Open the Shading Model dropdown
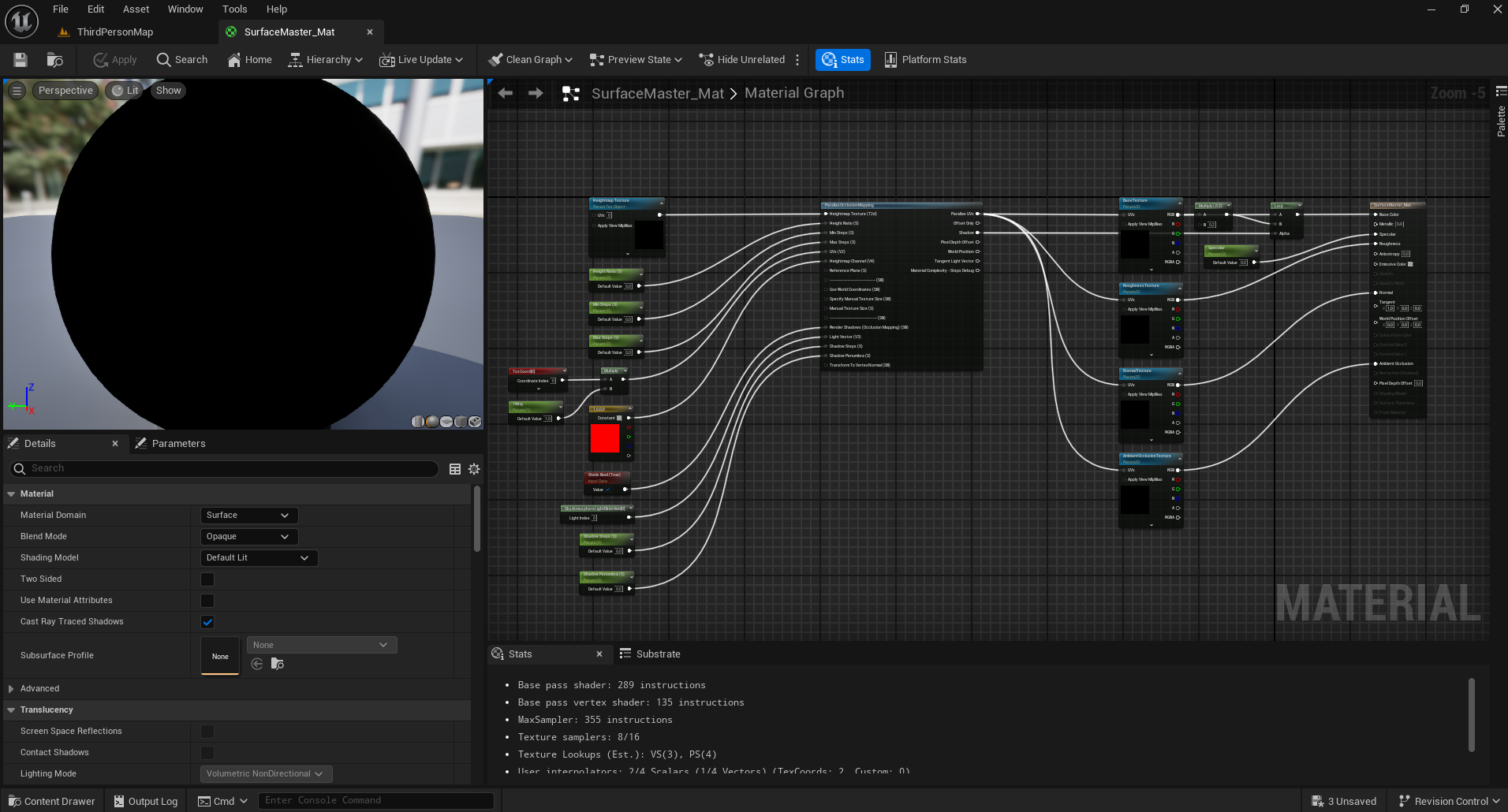Image resolution: width=1508 pixels, height=812 pixels. pos(258,558)
